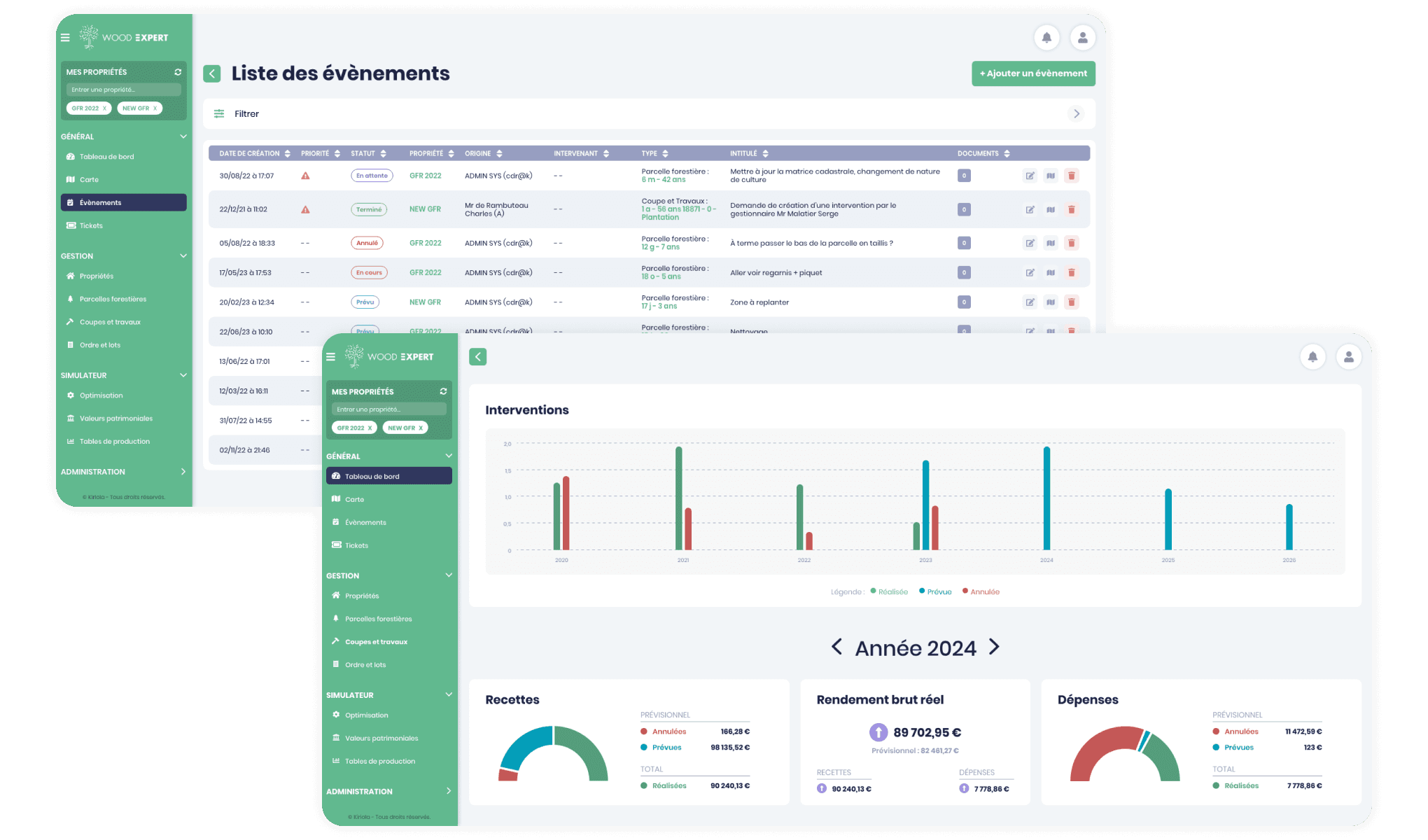This screenshot has width=1428, height=840.
Task: Click Ajouter un évènement
Action: [1033, 73]
